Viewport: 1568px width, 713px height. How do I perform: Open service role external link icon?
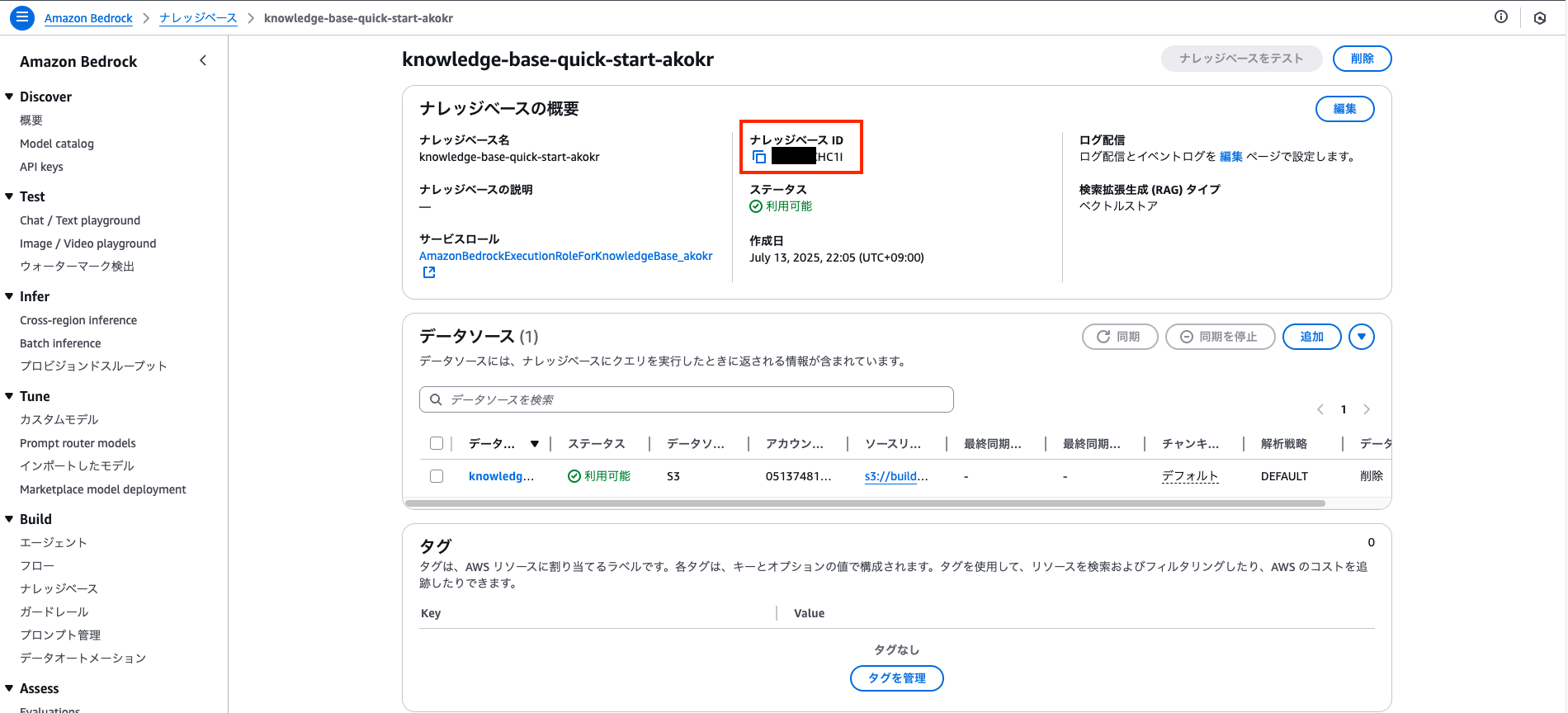[429, 272]
